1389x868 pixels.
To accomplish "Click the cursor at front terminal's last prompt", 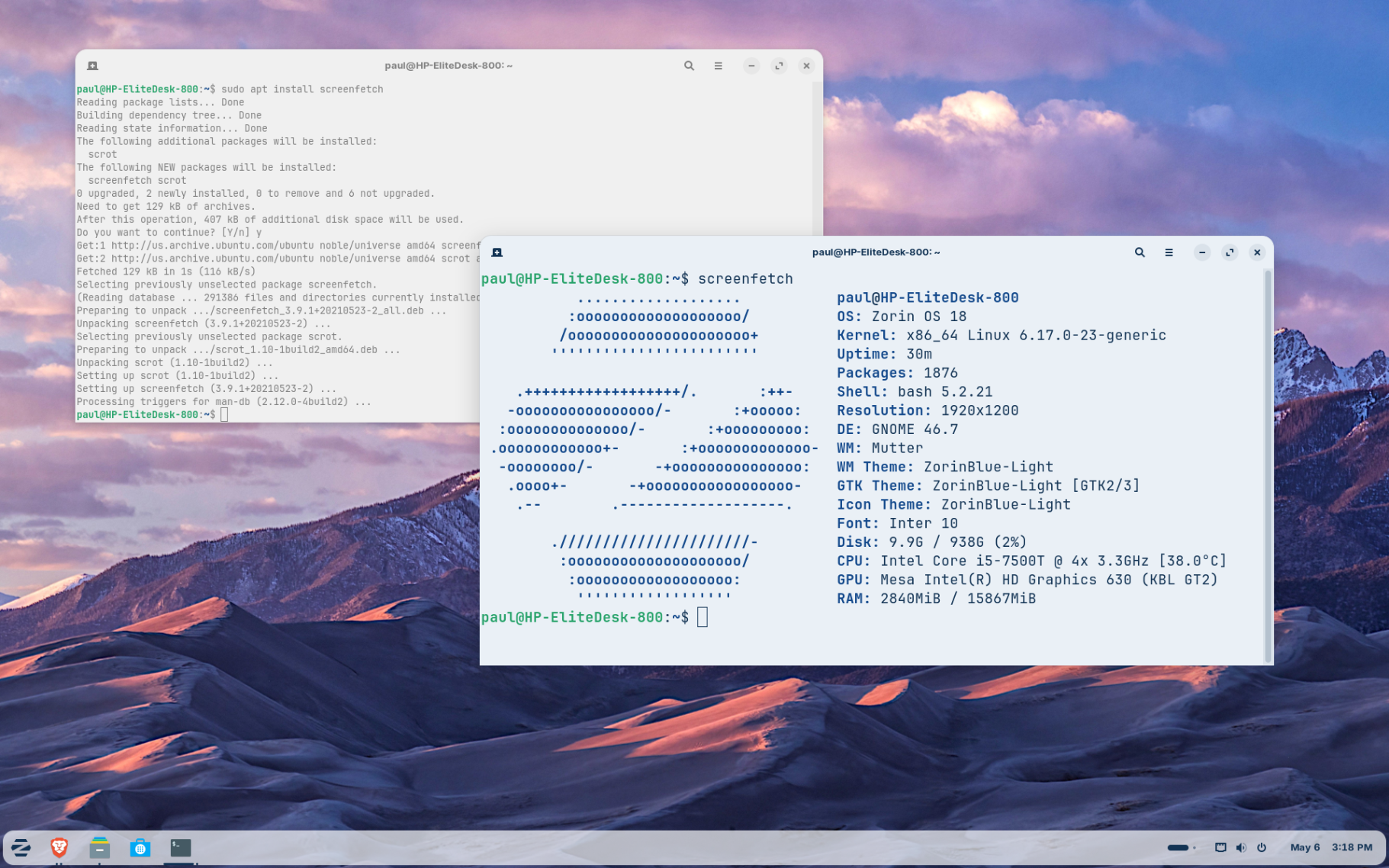I will tap(703, 617).
